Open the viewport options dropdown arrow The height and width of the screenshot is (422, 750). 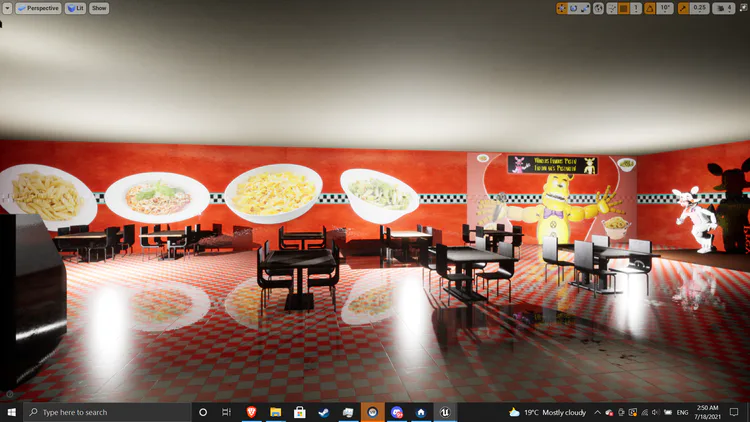tap(7, 8)
